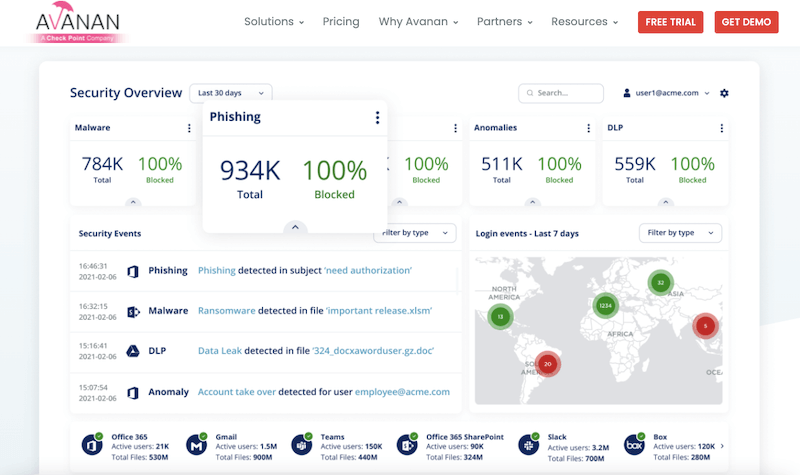The image size is (800, 475).
Task: Click green map marker 32 in Asia
Action: pyautogui.click(x=661, y=282)
